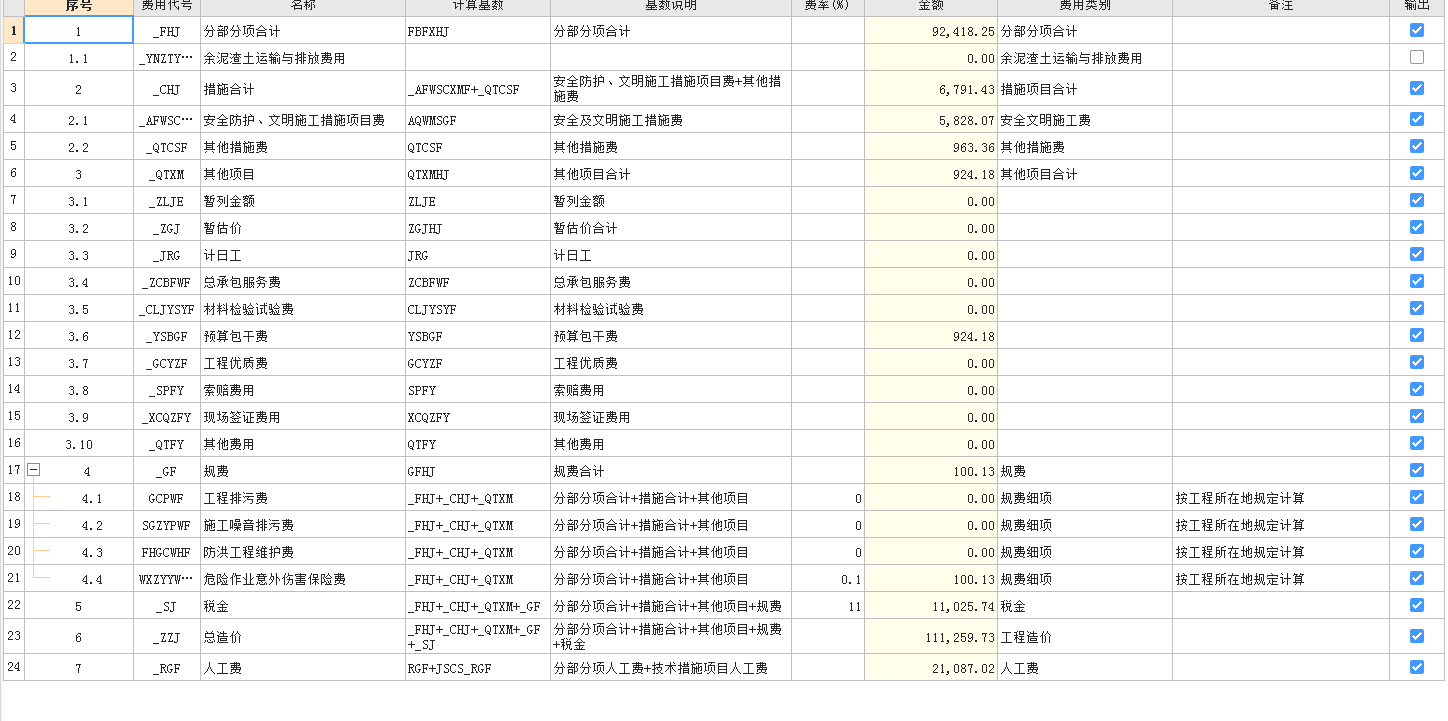Select the cost code cell _CHJ

(x=167, y=89)
